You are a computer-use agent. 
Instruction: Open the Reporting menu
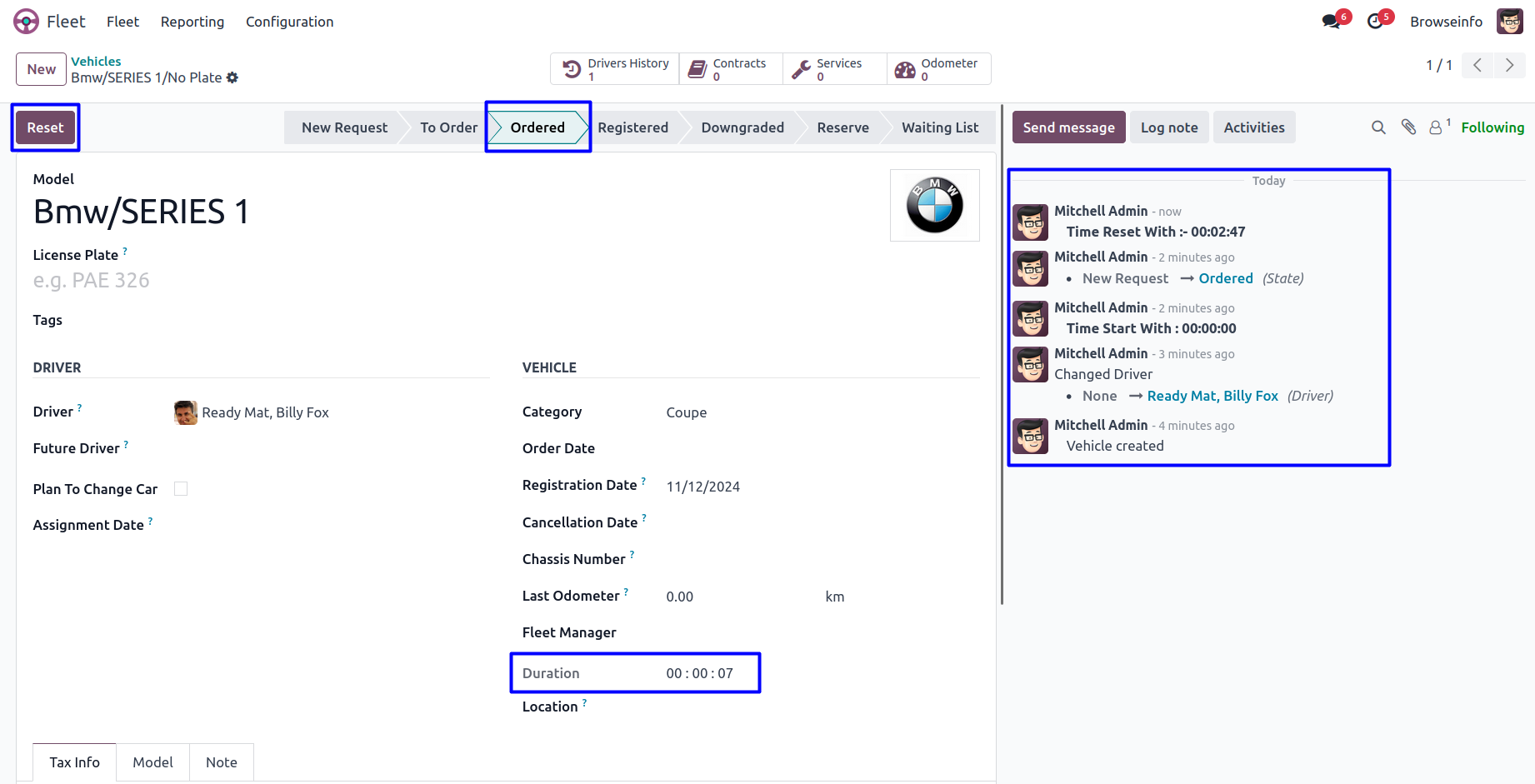point(192,22)
